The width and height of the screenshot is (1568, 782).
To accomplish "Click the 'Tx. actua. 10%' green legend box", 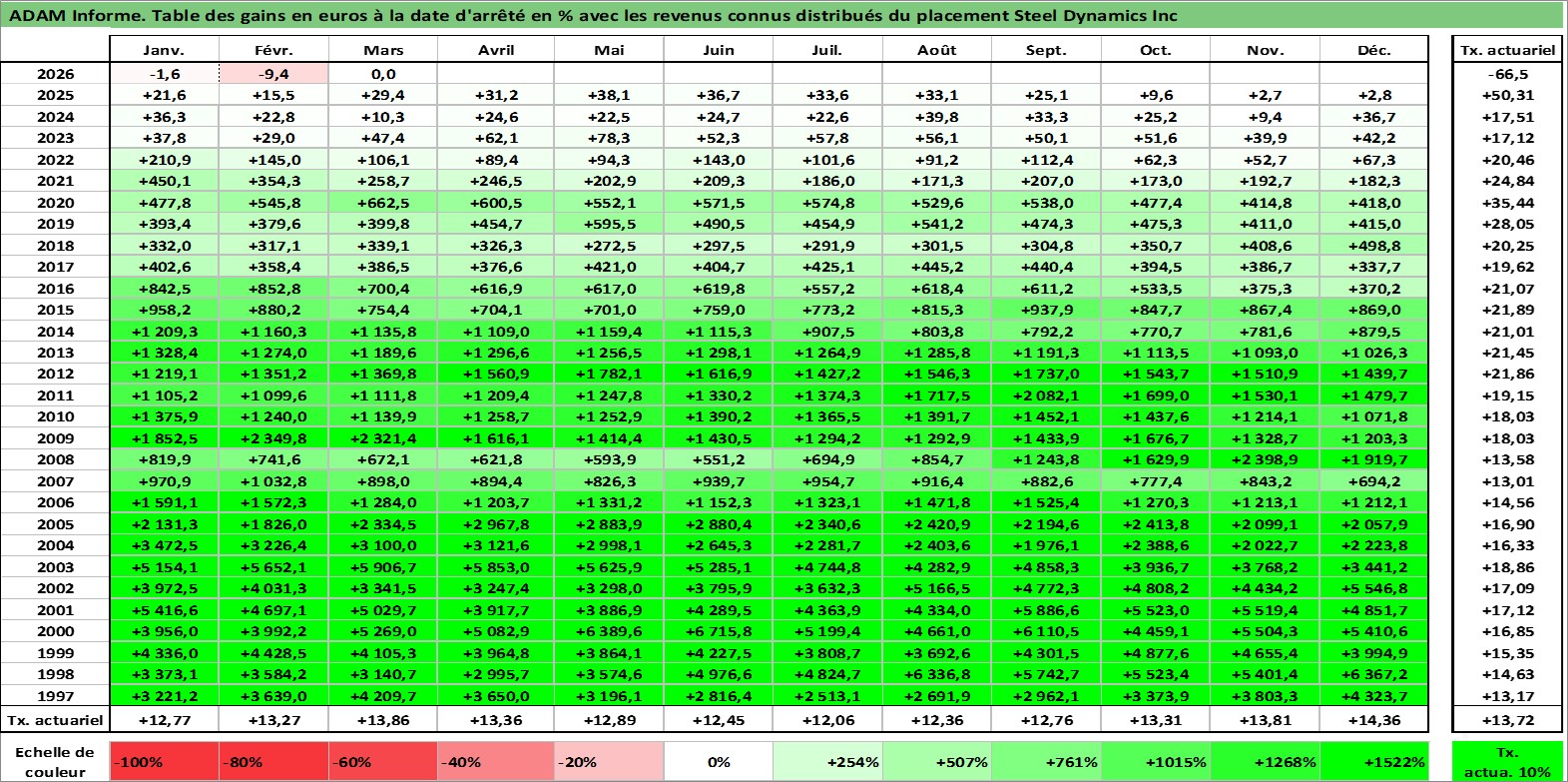I will (x=1507, y=761).
